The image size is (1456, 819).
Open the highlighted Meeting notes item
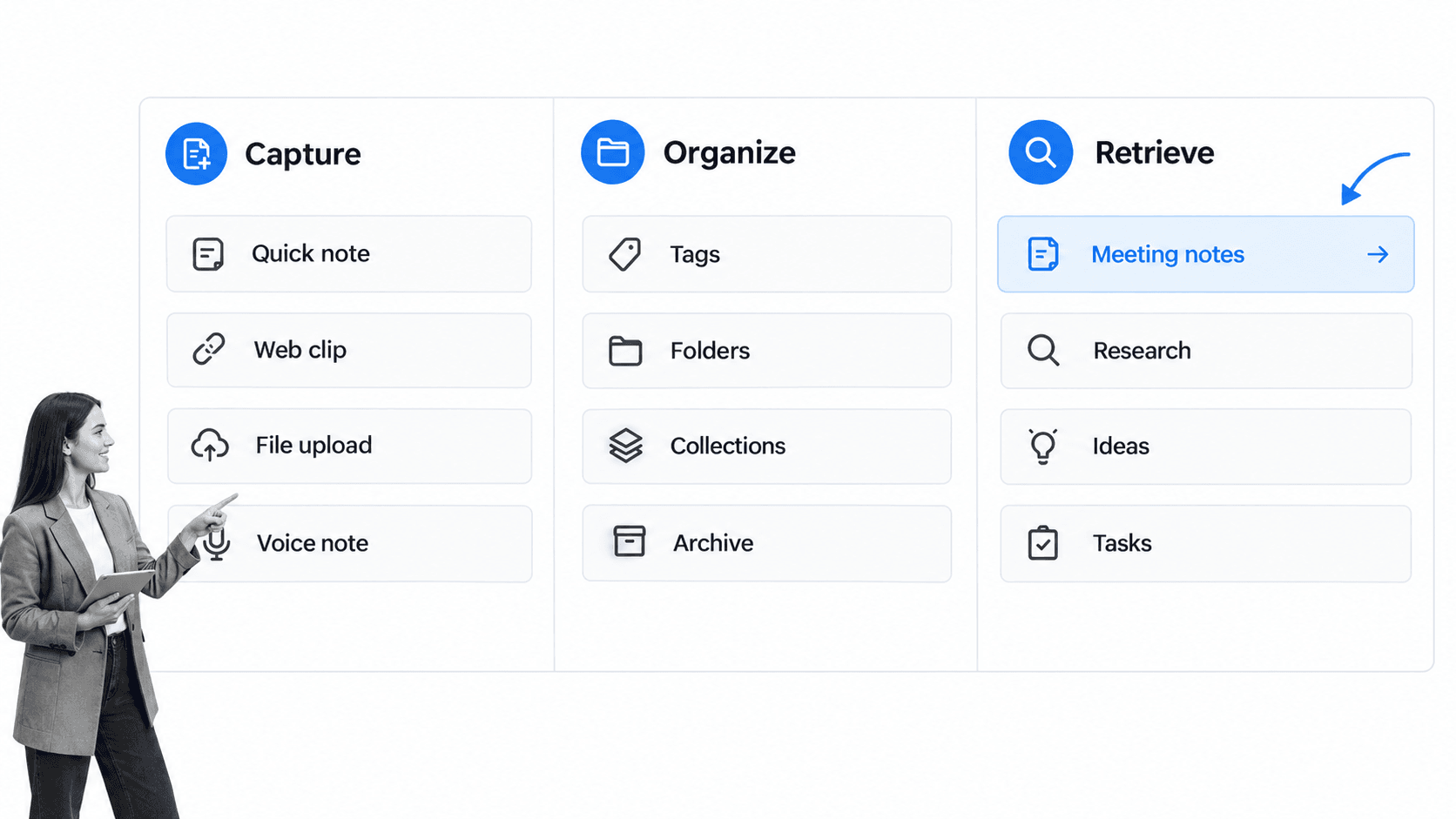1205,254
